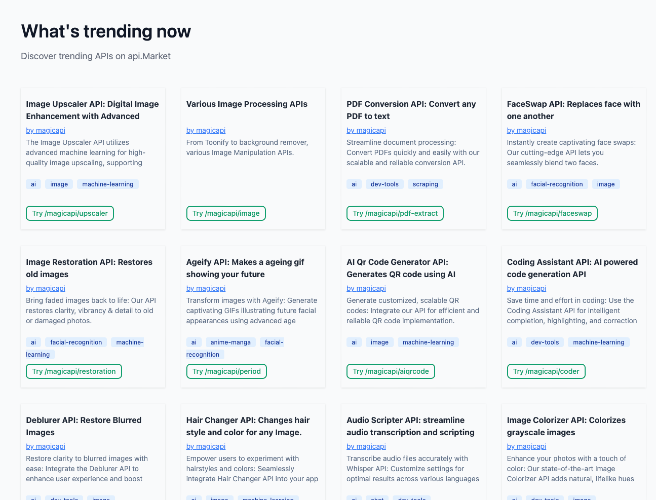Click the scraping tag on PDF Conversion card
The image size is (656, 500).
pos(425,184)
